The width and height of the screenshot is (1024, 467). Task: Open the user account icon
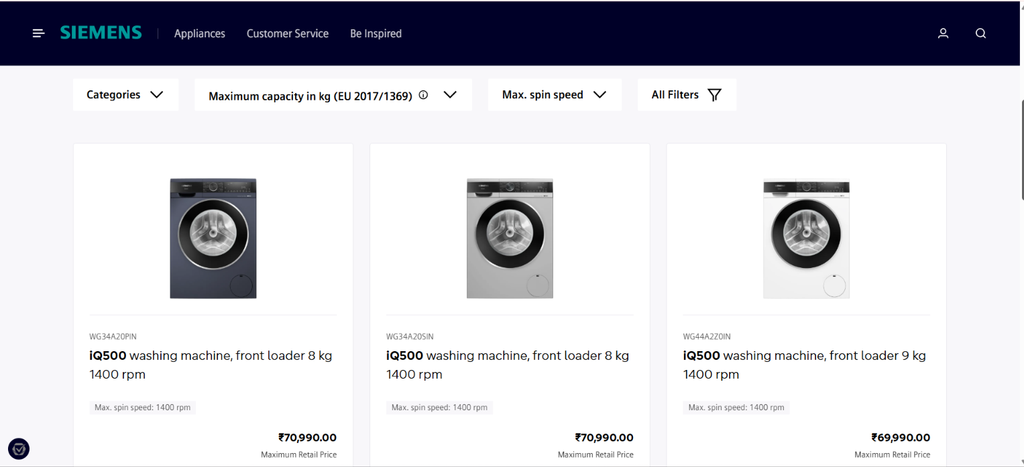click(943, 33)
